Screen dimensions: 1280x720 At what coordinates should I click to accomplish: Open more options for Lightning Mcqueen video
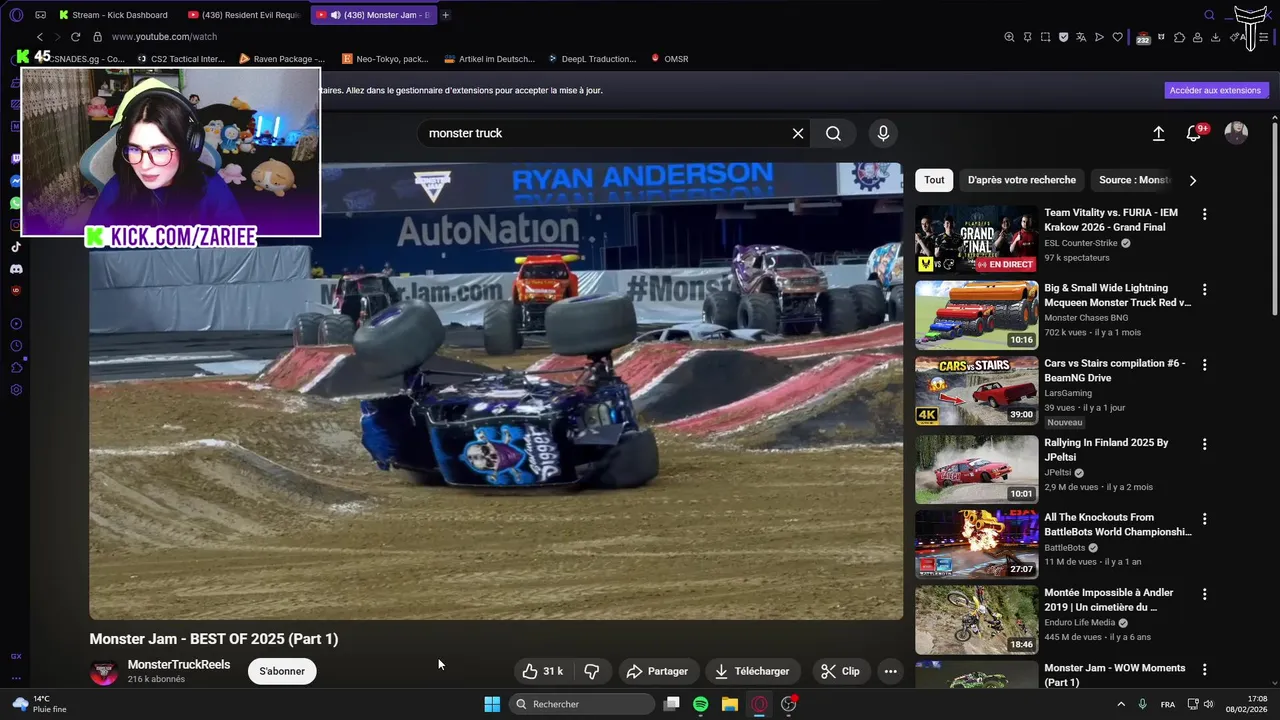click(1204, 289)
